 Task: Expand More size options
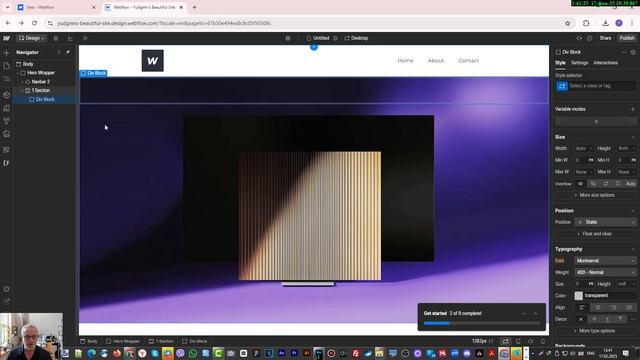[595, 195]
